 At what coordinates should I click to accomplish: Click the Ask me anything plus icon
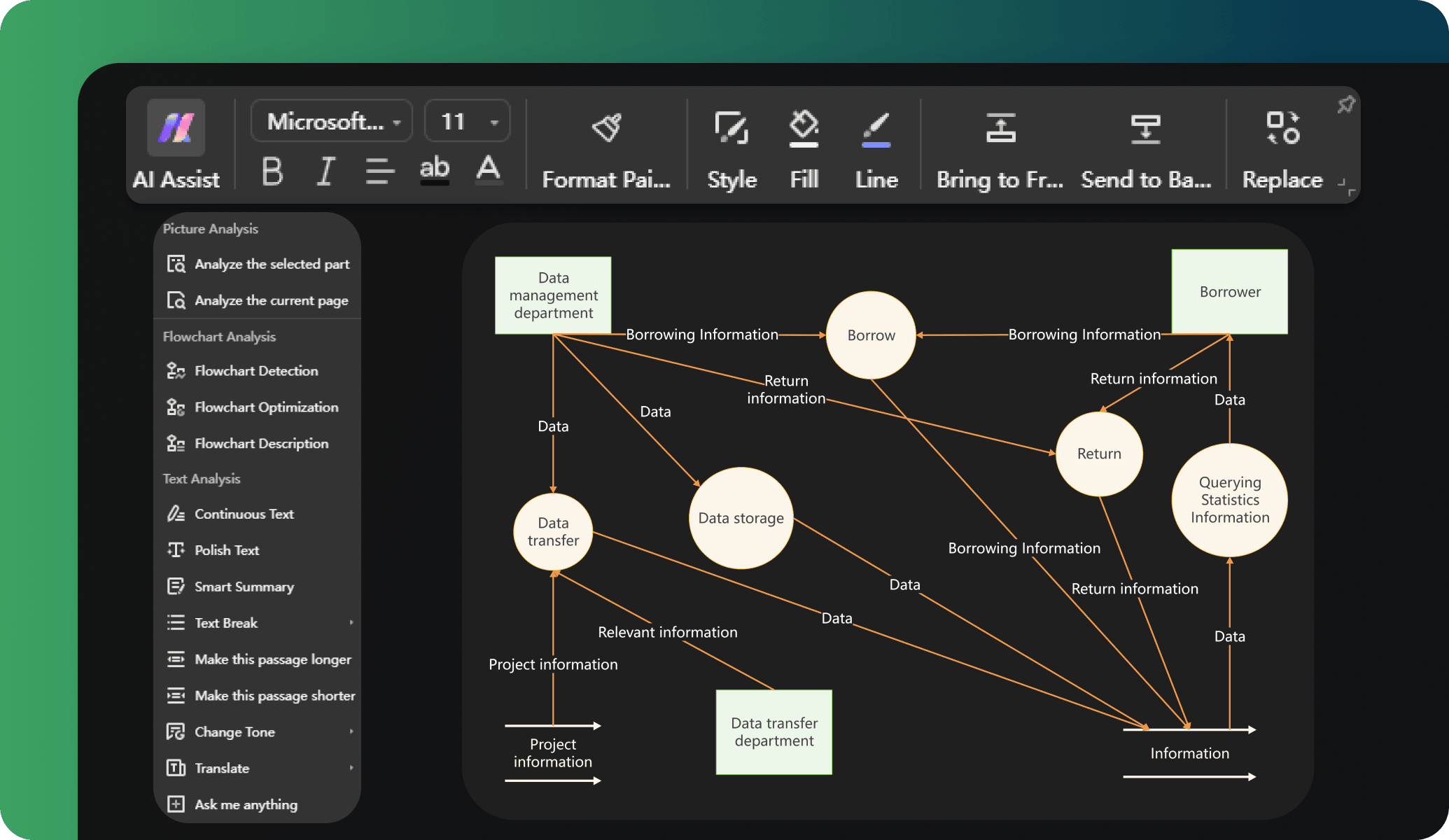click(x=176, y=804)
